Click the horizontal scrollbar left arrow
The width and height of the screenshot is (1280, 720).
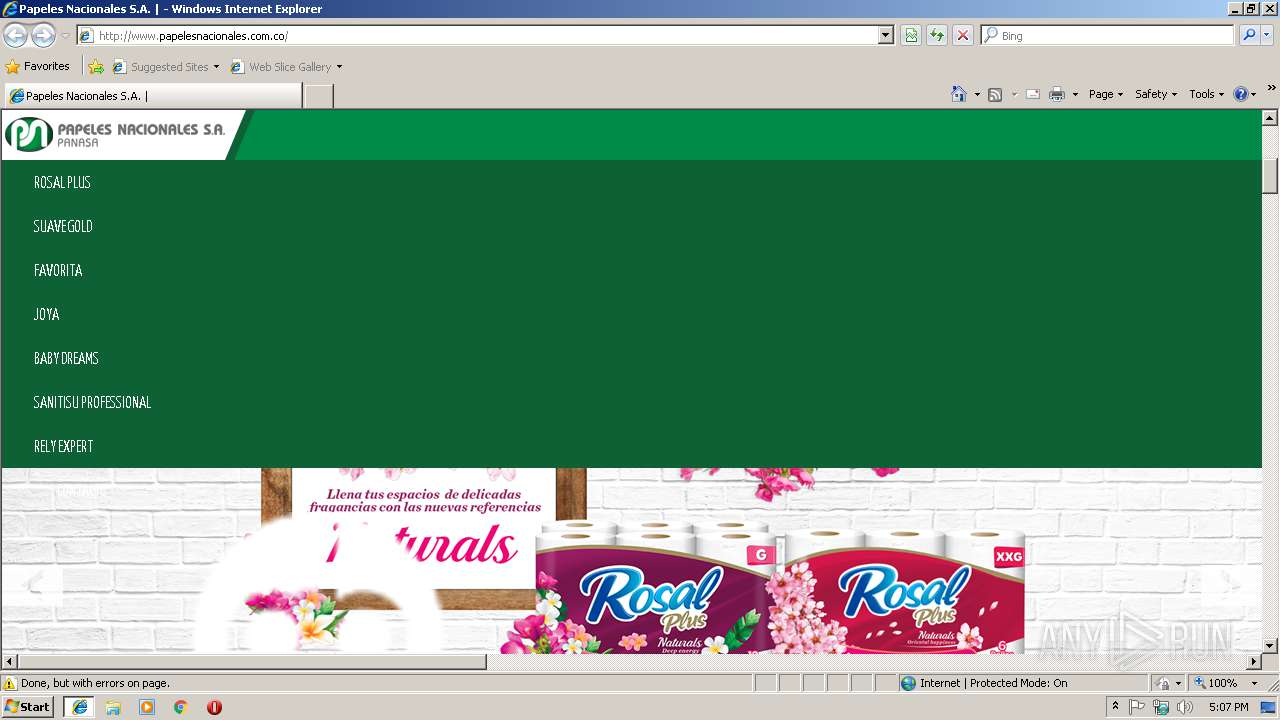coord(10,662)
